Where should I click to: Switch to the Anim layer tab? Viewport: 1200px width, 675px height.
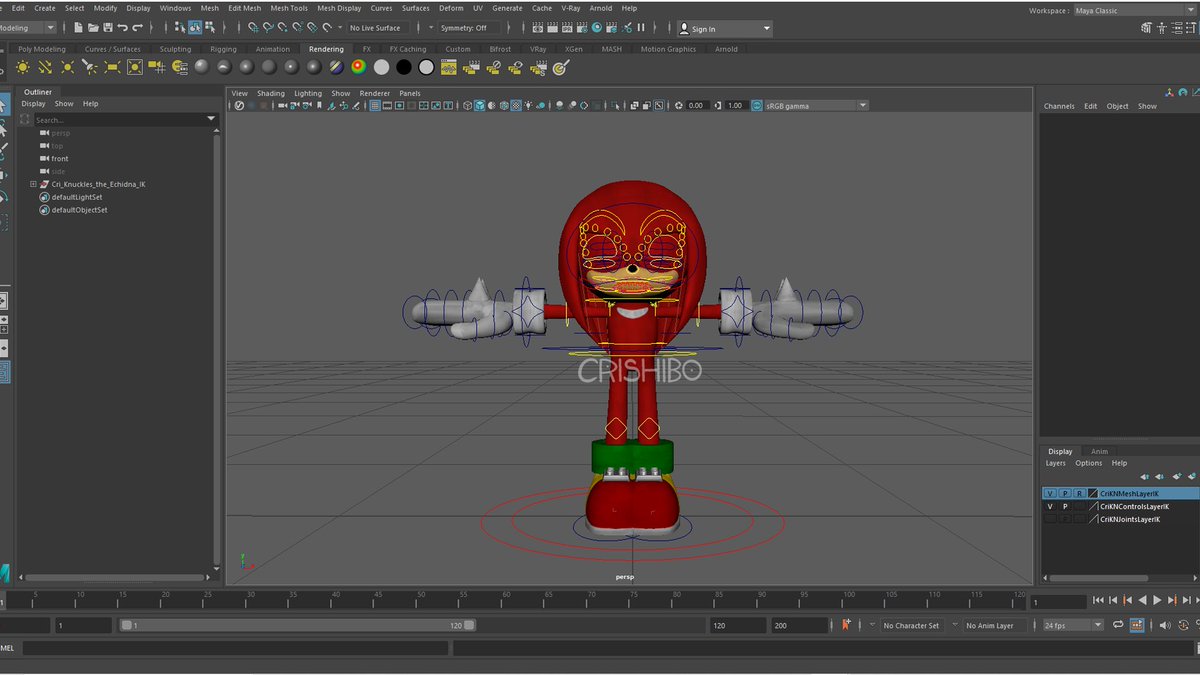(1099, 451)
